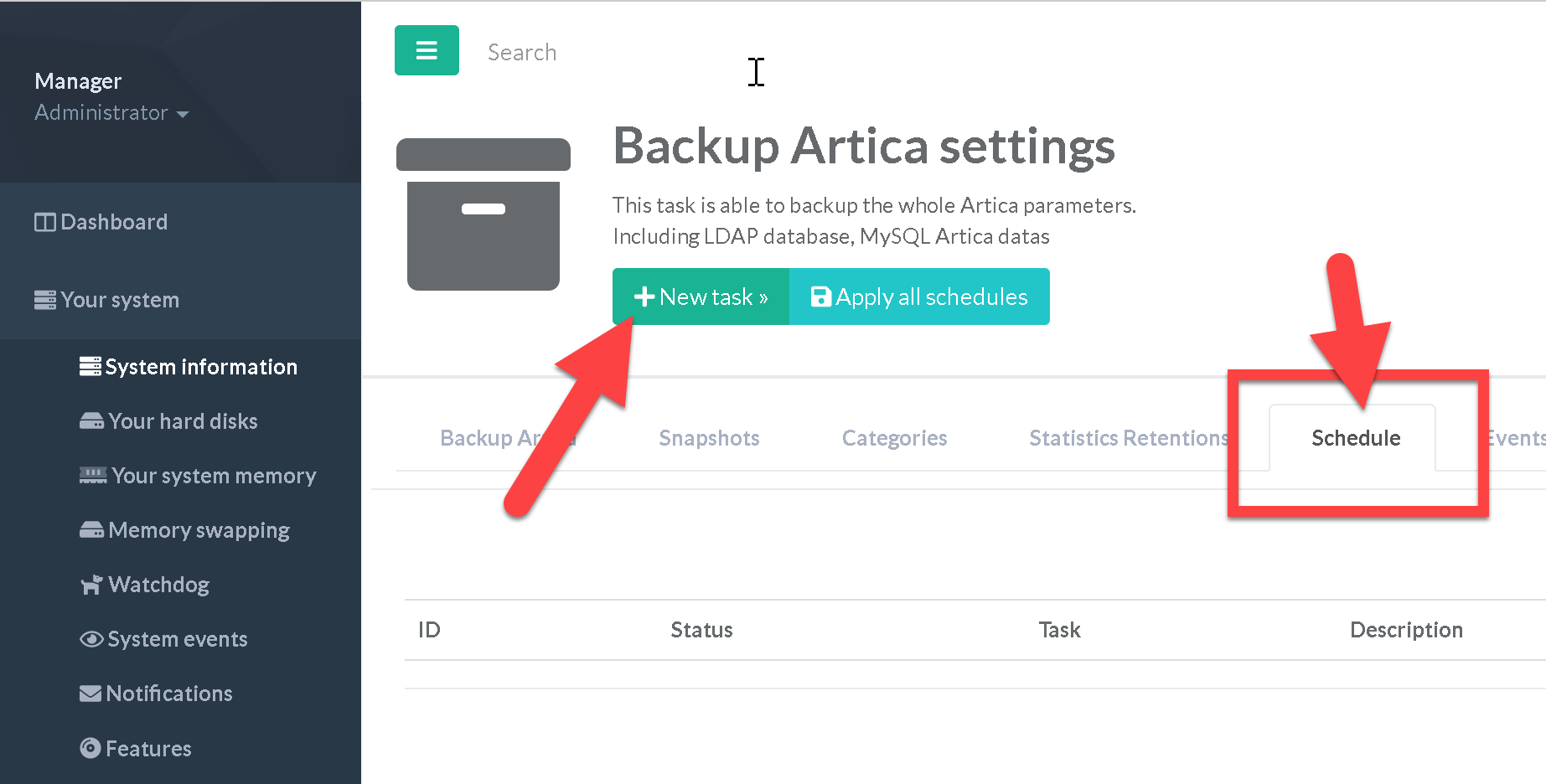Click the hamburger menu toggle button

427,50
